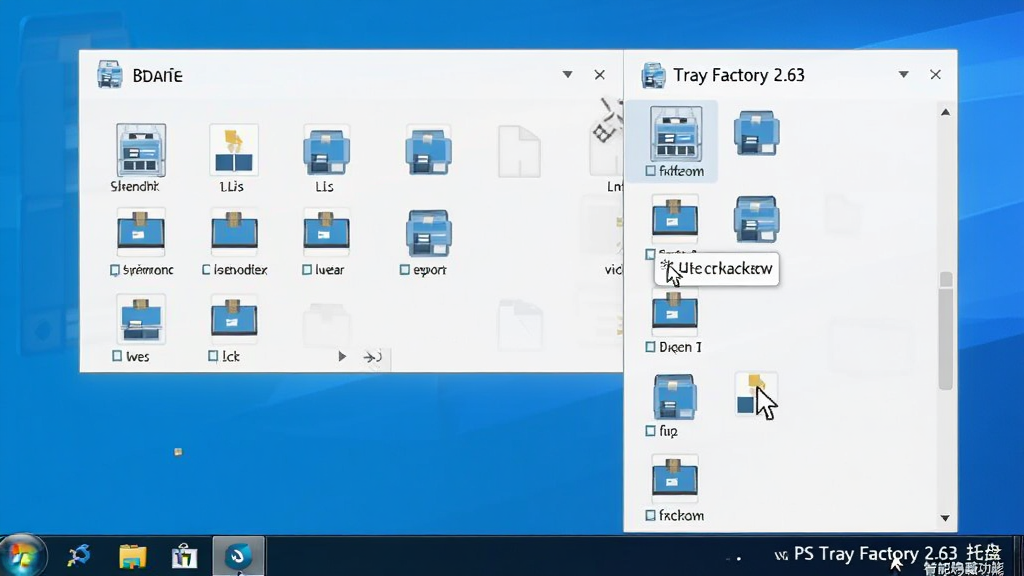Select the lck tray icon

coord(234,318)
